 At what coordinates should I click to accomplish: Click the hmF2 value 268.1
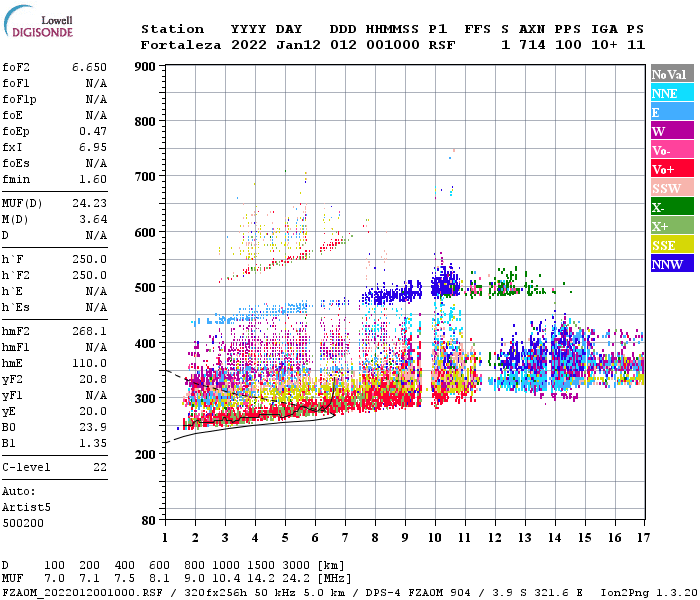pyautogui.click(x=89, y=331)
